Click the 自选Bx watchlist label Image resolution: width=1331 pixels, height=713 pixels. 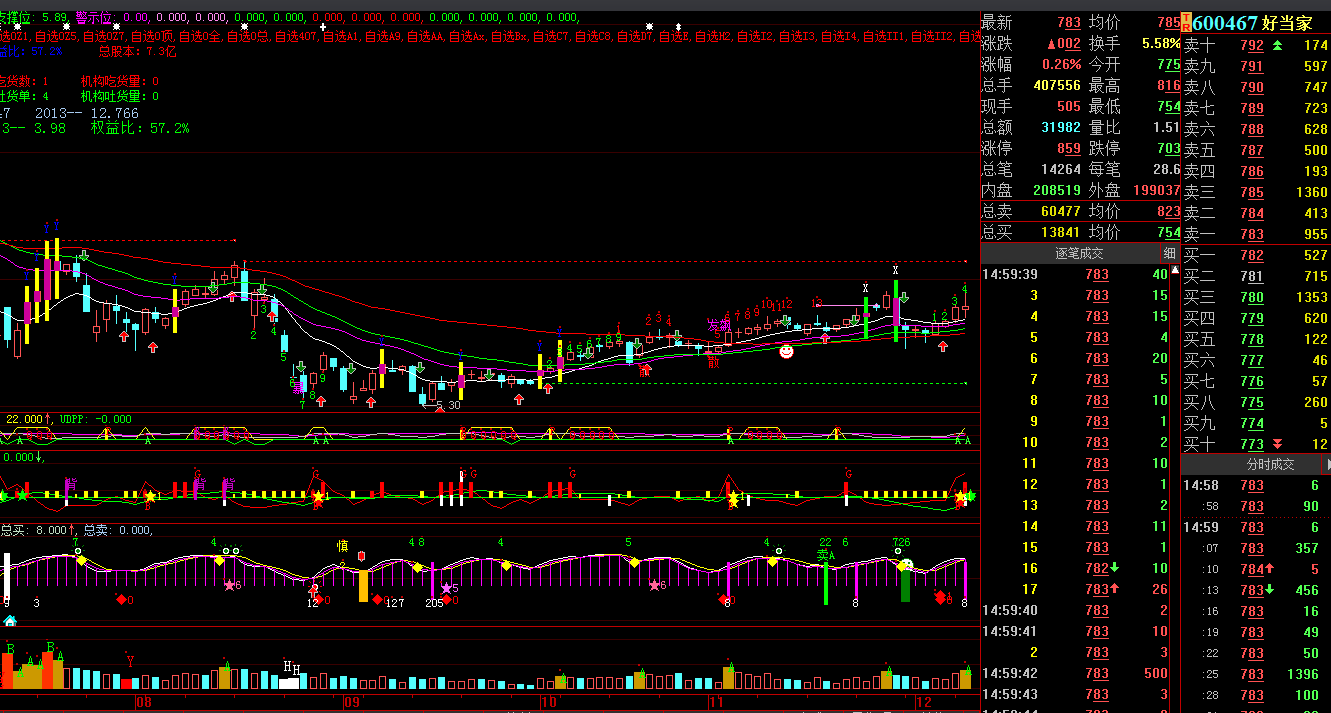[510, 37]
